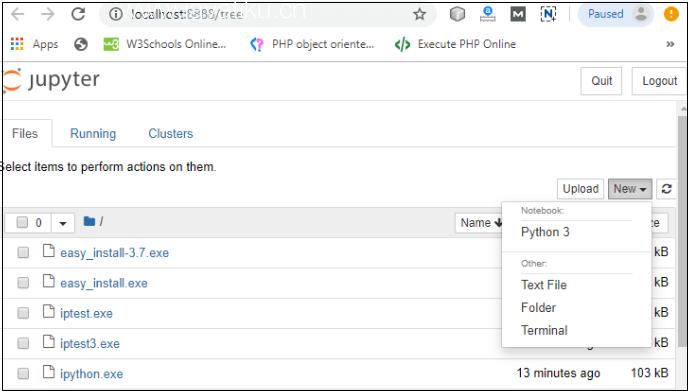688x391 pixels.
Task: Click the file icon beside easy_install-3.7.exe
Action: point(49,251)
